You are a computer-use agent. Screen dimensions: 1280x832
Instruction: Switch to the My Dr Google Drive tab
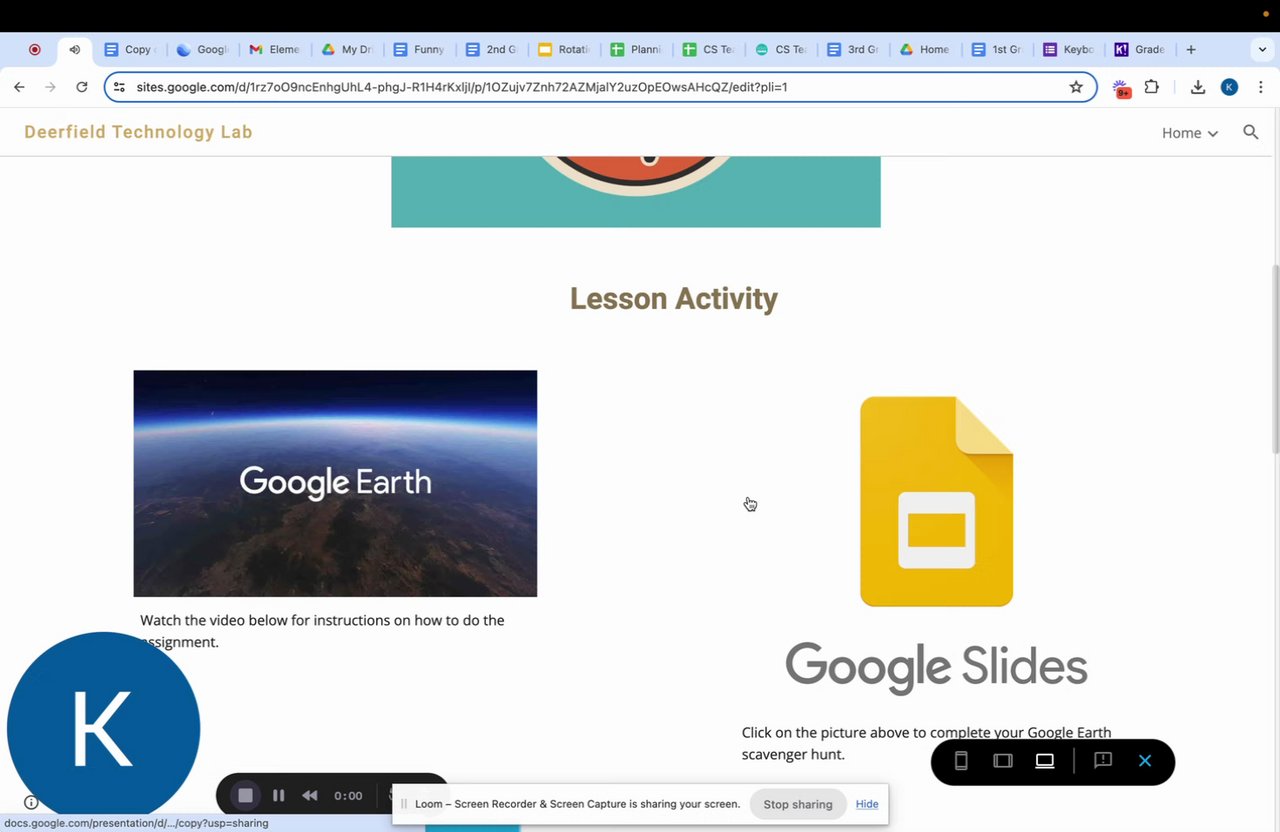click(x=347, y=49)
